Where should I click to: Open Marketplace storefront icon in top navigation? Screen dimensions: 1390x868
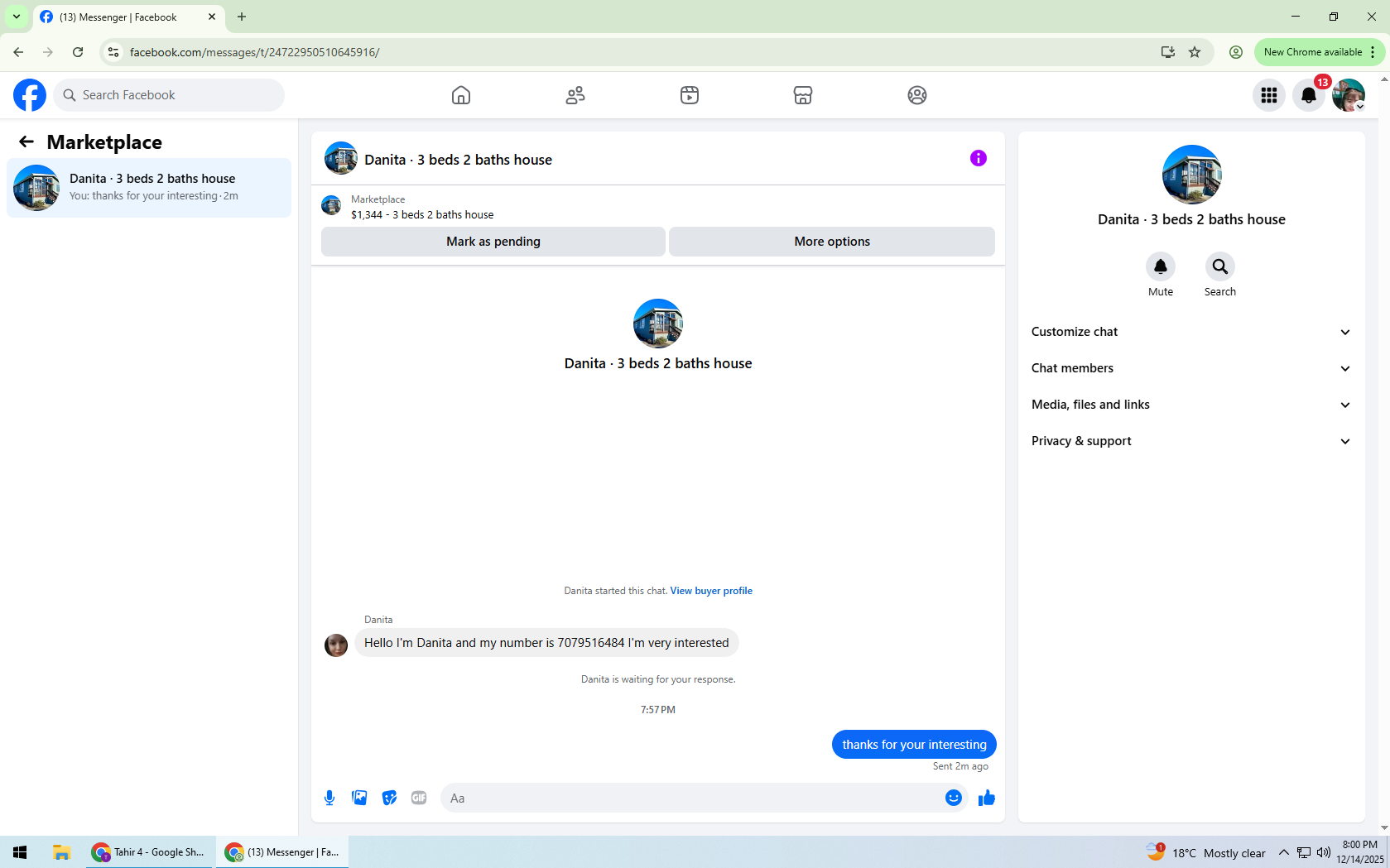(803, 95)
